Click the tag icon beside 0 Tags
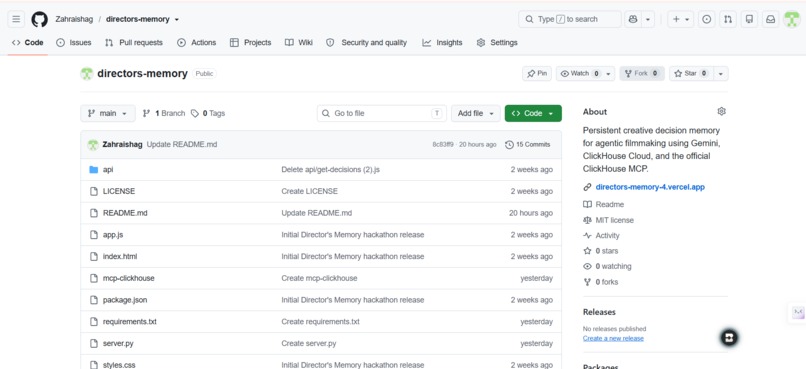806x369 pixels. [195, 113]
